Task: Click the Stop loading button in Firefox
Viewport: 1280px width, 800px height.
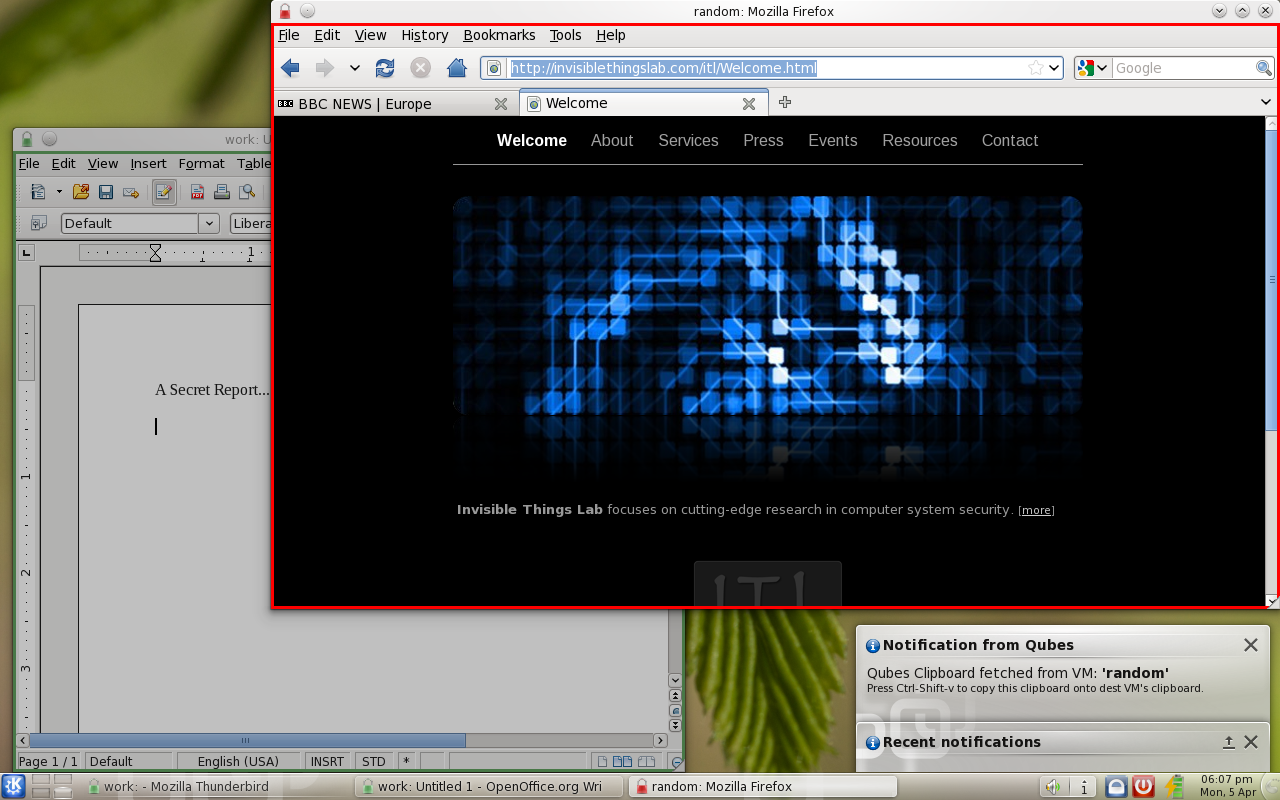Action: coord(421,68)
